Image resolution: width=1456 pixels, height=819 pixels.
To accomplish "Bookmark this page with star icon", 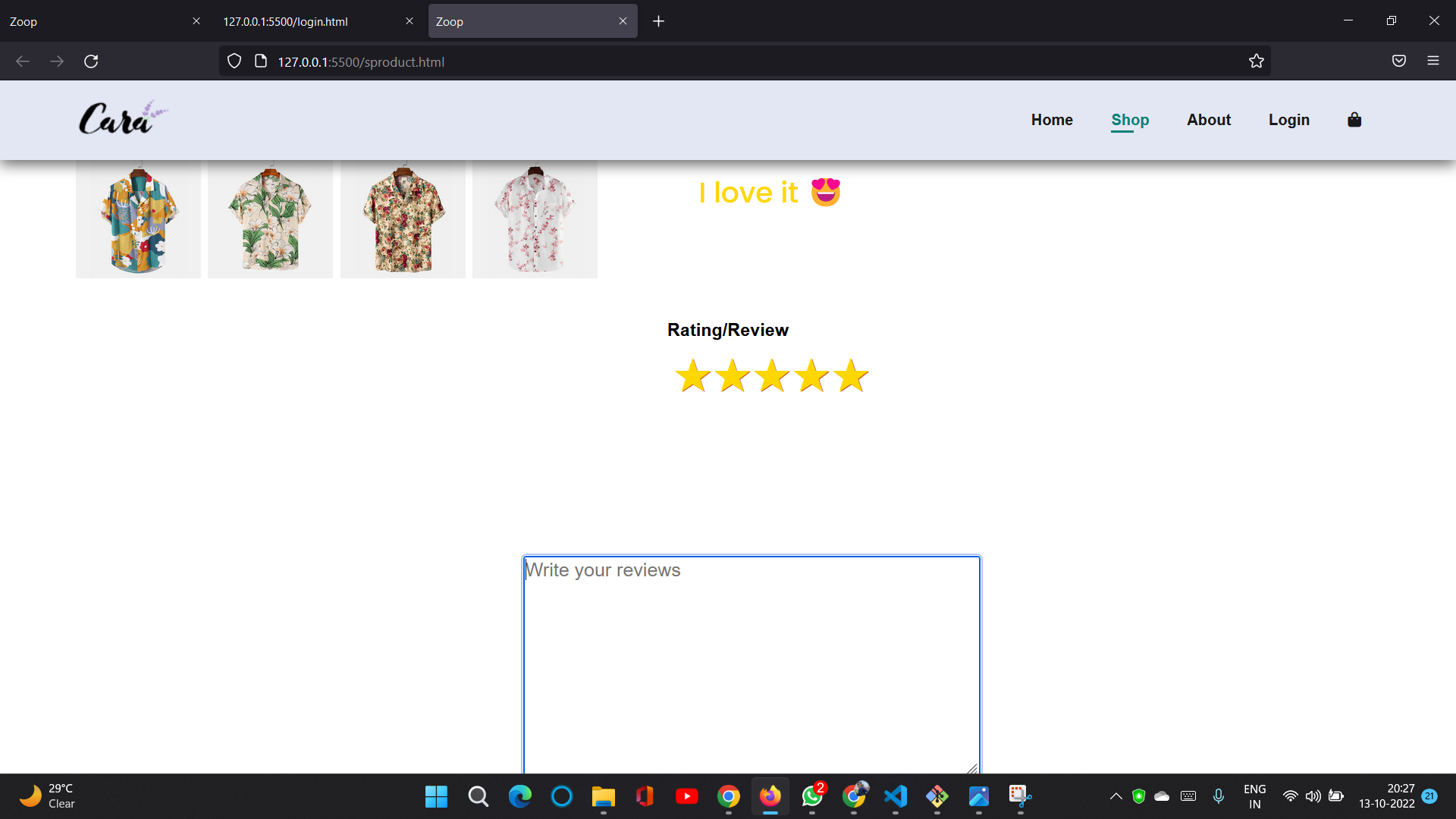I will pyautogui.click(x=1257, y=61).
